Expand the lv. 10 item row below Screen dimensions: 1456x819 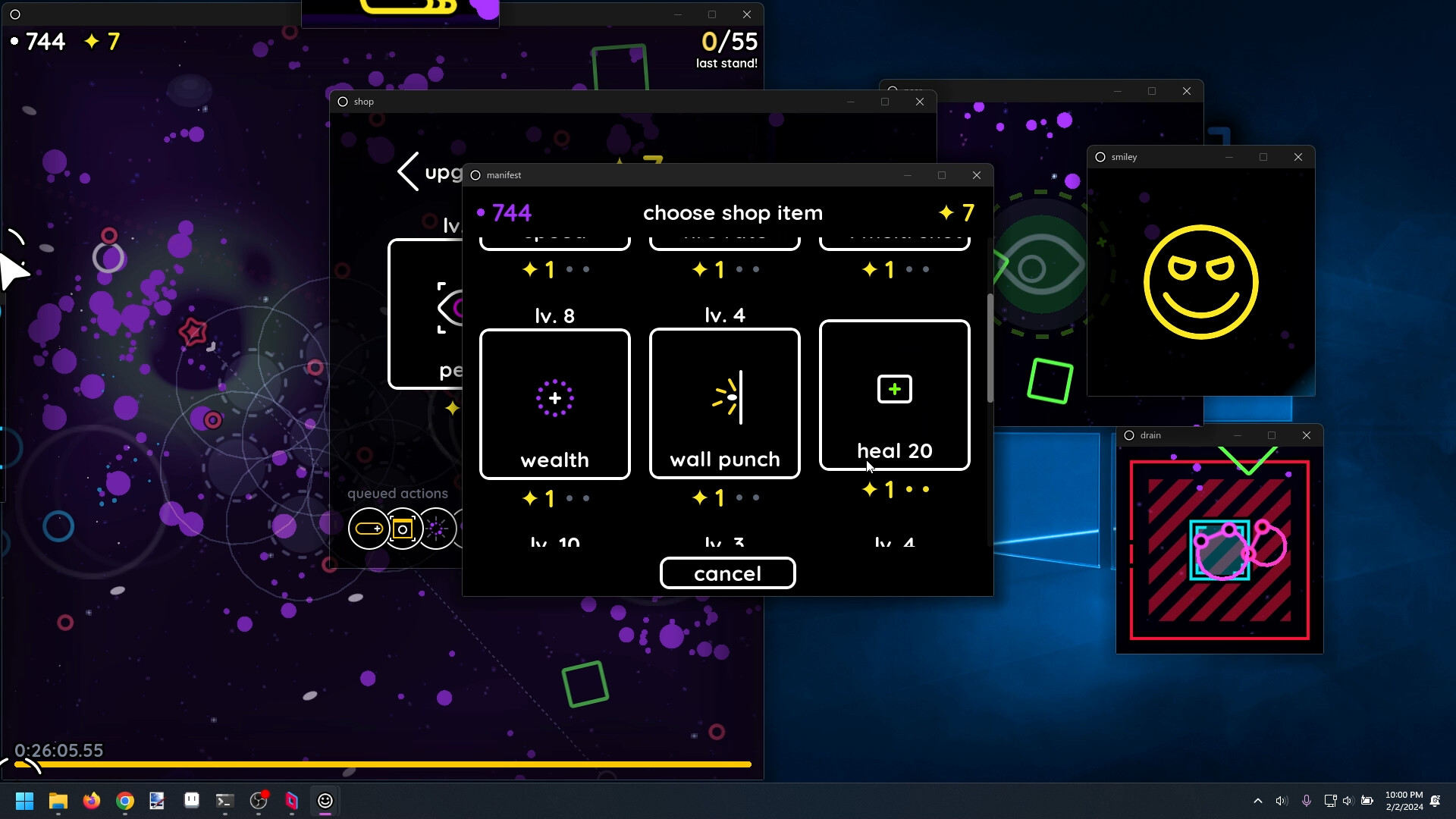pyautogui.click(x=555, y=543)
